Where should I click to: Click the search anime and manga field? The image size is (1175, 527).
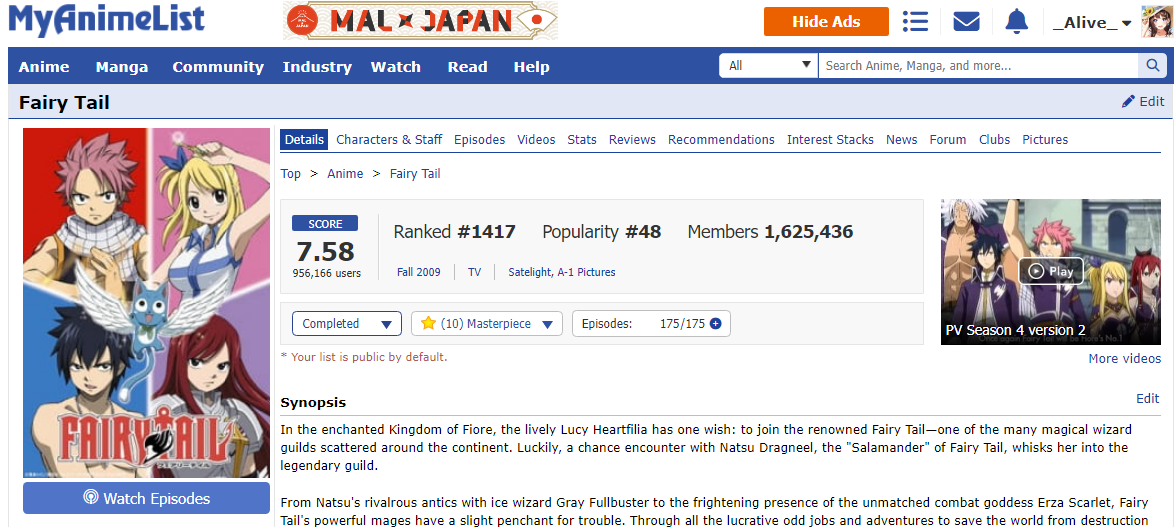(x=978, y=65)
